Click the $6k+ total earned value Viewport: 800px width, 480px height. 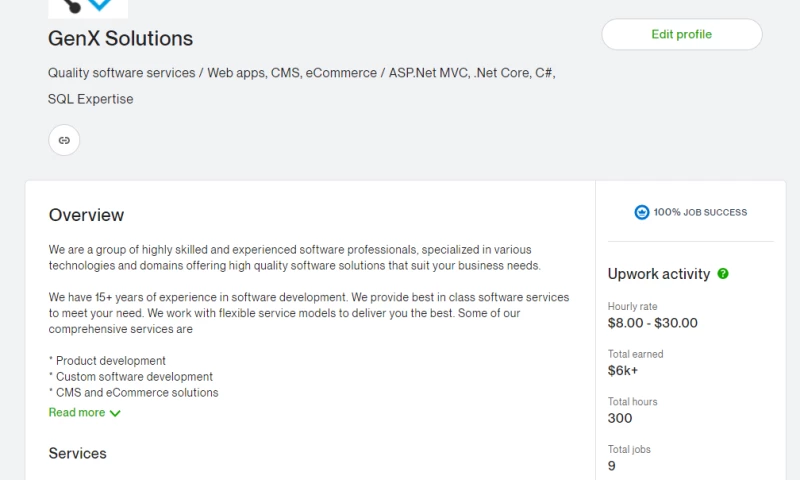[624, 371]
